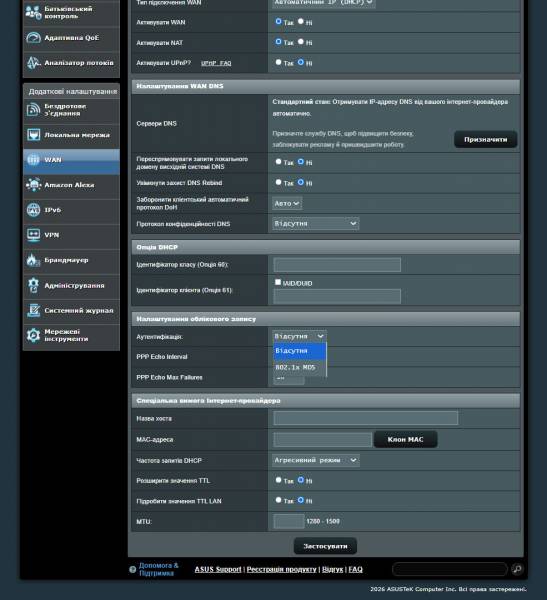Click the Допомога & Підтримка link
547x600 pixels.
point(158,569)
